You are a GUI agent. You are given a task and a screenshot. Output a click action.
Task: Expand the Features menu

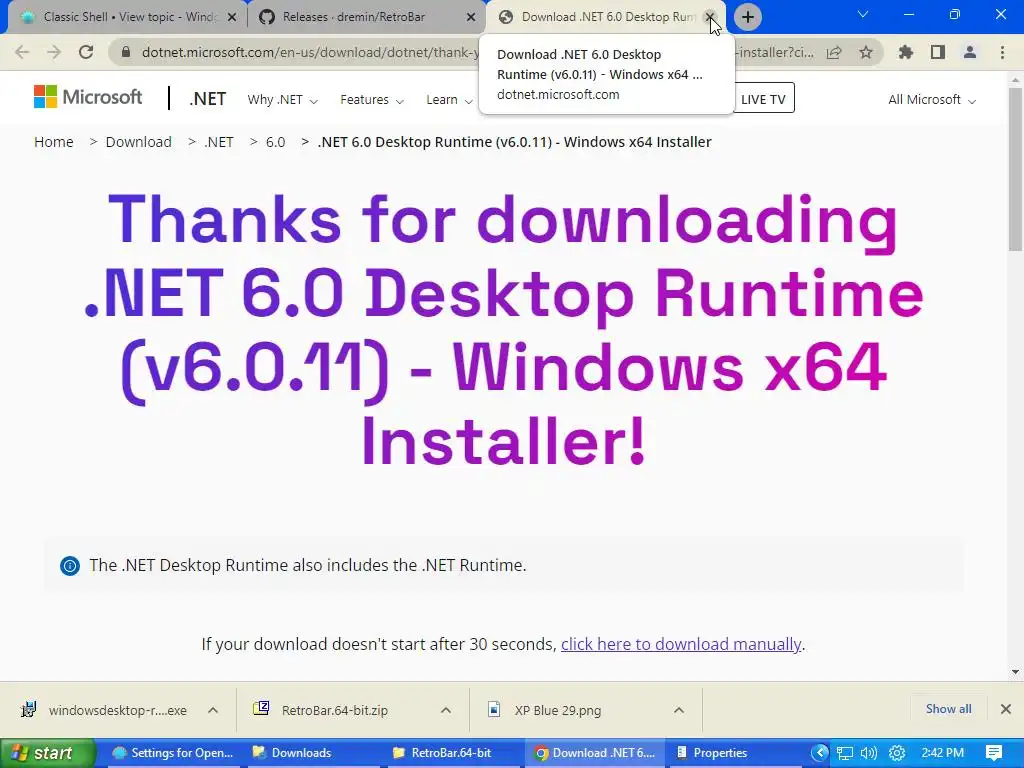(372, 100)
